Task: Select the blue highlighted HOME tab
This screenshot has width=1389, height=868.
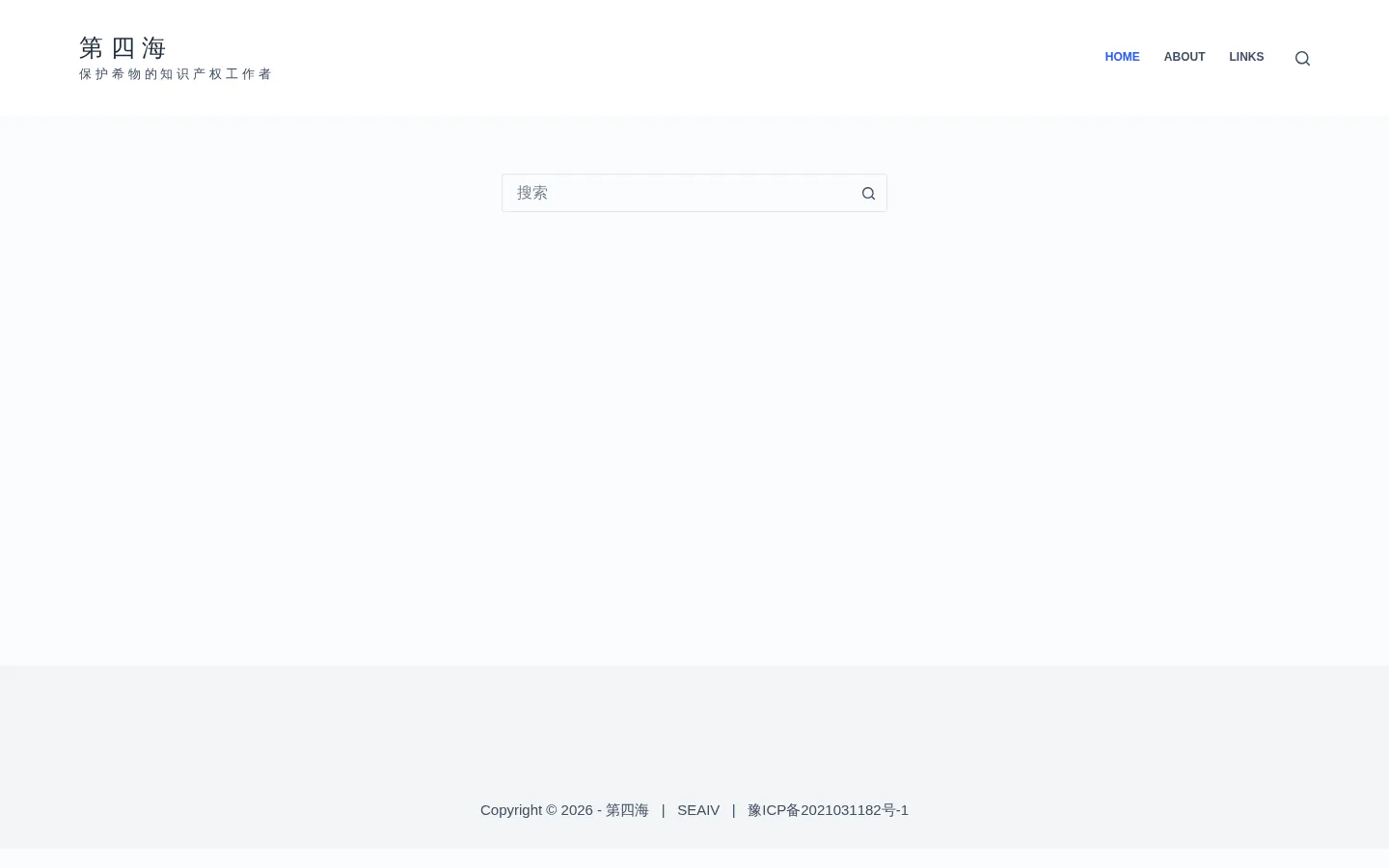Action: pos(1122,57)
